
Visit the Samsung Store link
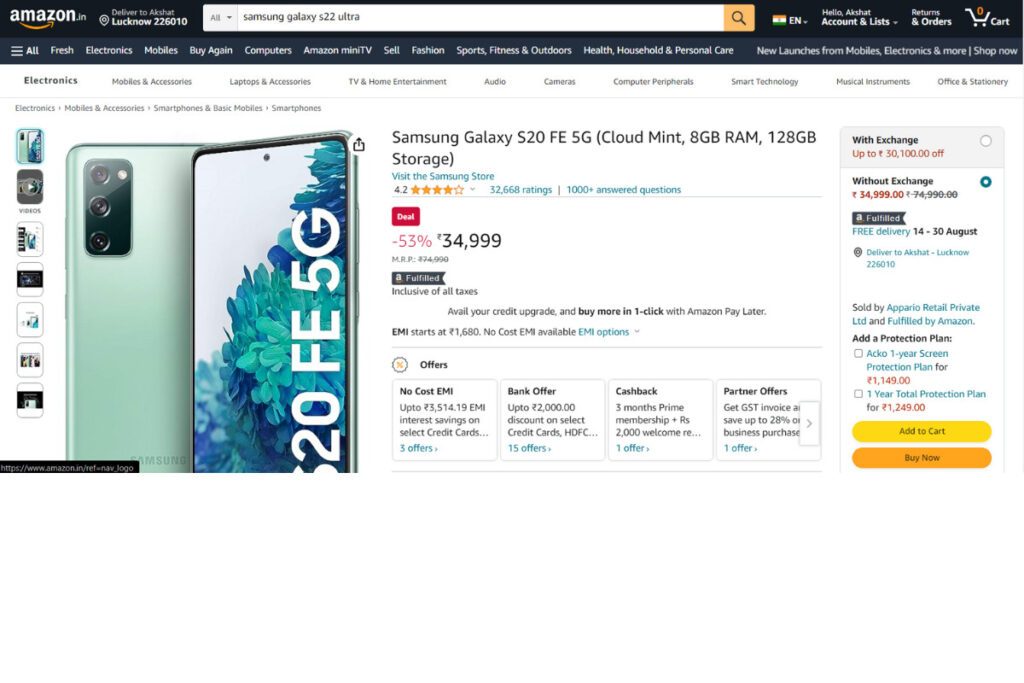(x=443, y=176)
